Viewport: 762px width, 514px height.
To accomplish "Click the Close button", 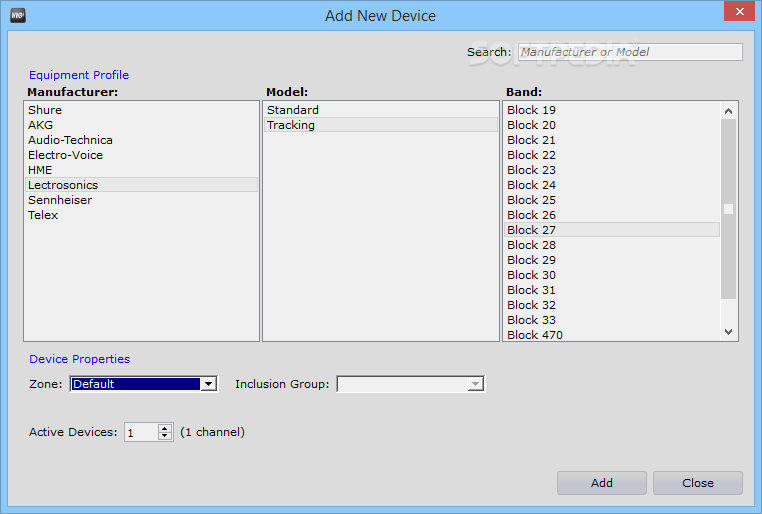I will pyautogui.click(x=697, y=483).
